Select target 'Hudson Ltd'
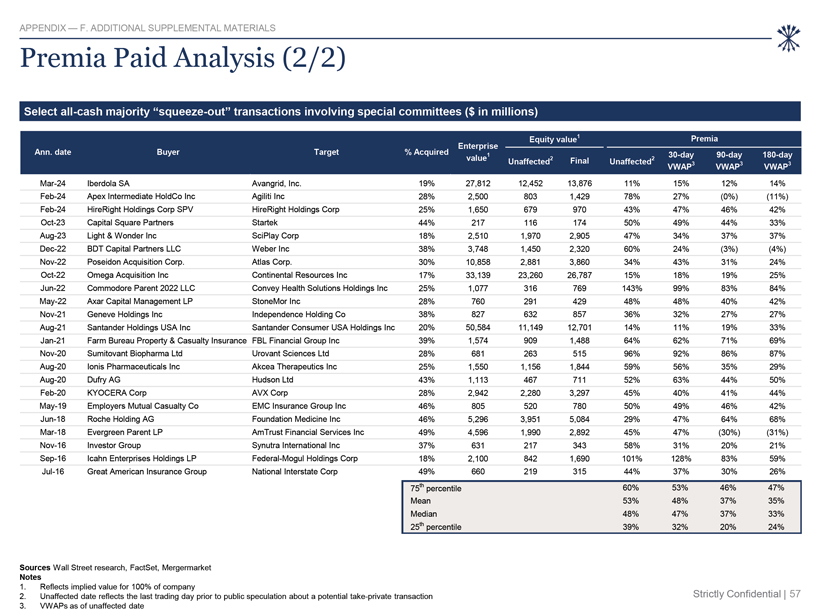 [272, 380]
